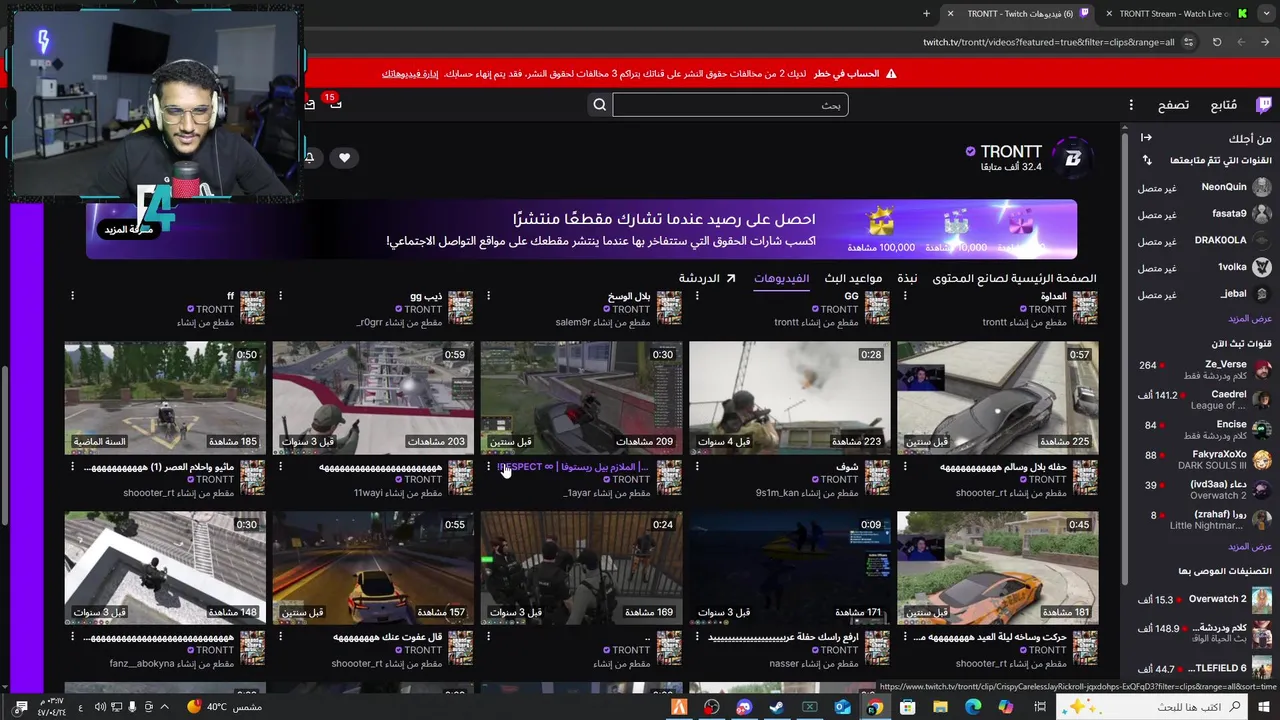The width and height of the screenshot is (1280, 720).
Task: Click the warning triangle icon in red banner
Action: pyautogui.click(x=891, y=74)
